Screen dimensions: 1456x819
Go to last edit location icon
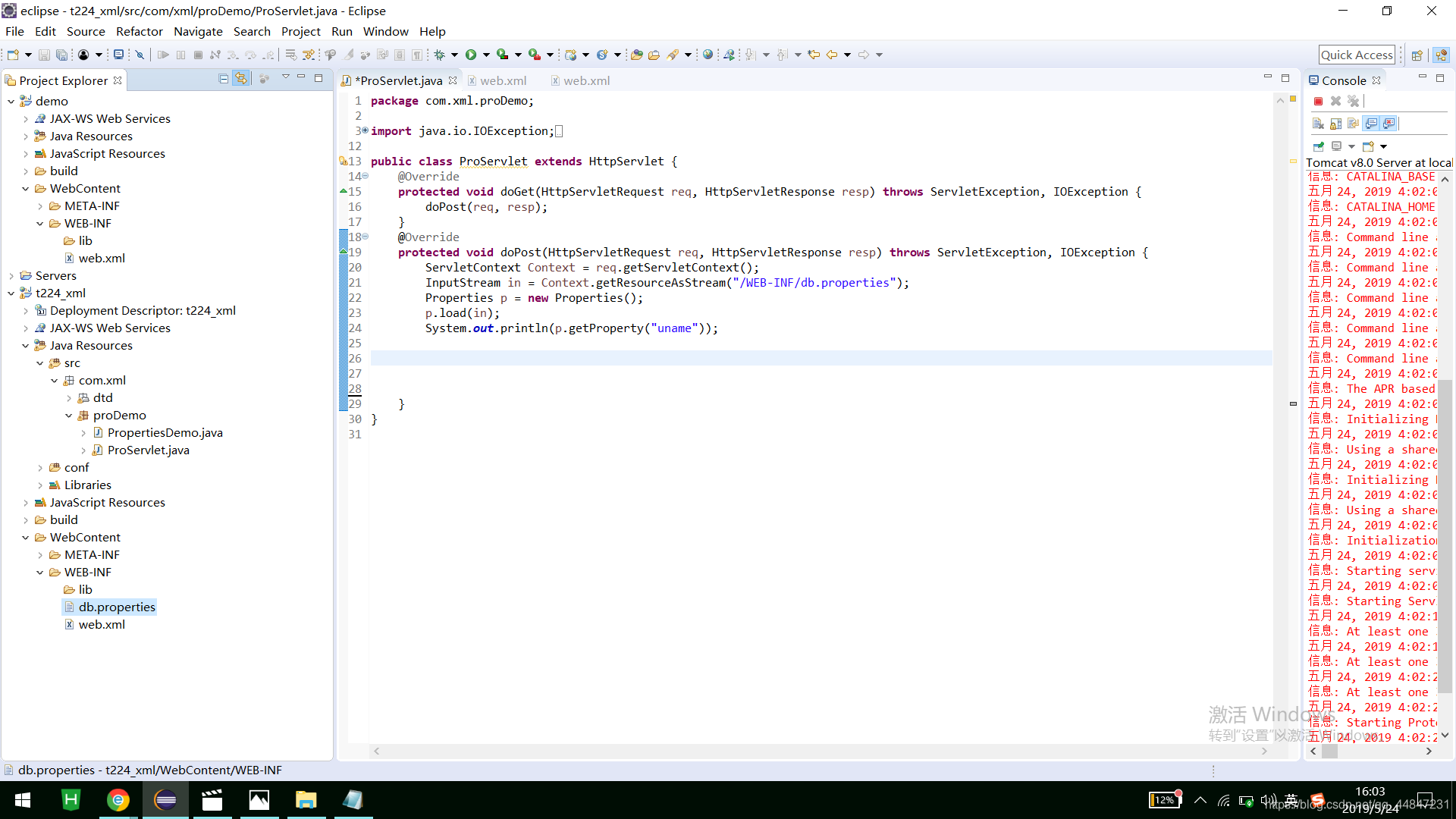click(814, 55)
